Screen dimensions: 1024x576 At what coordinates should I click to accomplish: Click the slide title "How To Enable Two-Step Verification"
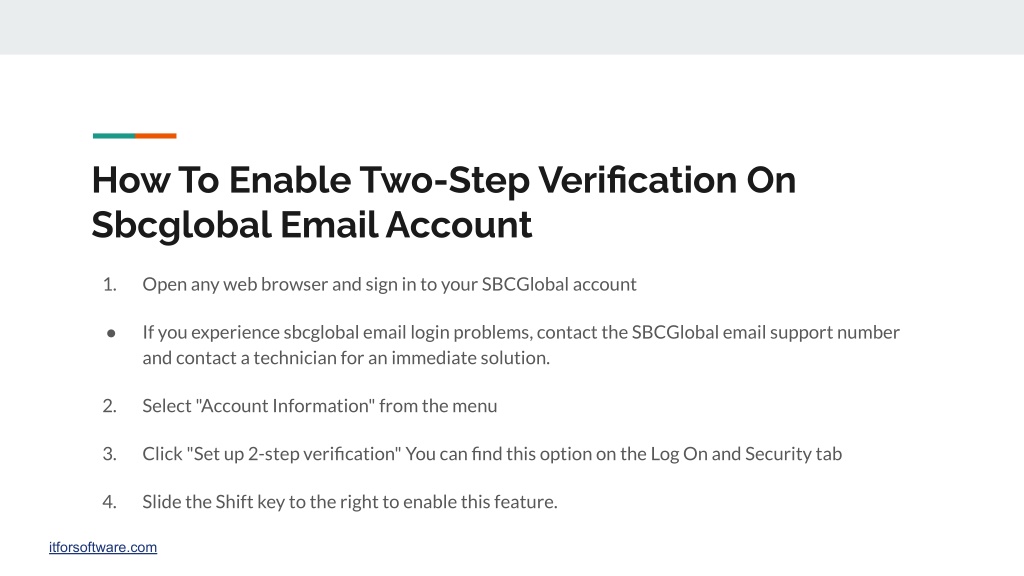[443, 180]
